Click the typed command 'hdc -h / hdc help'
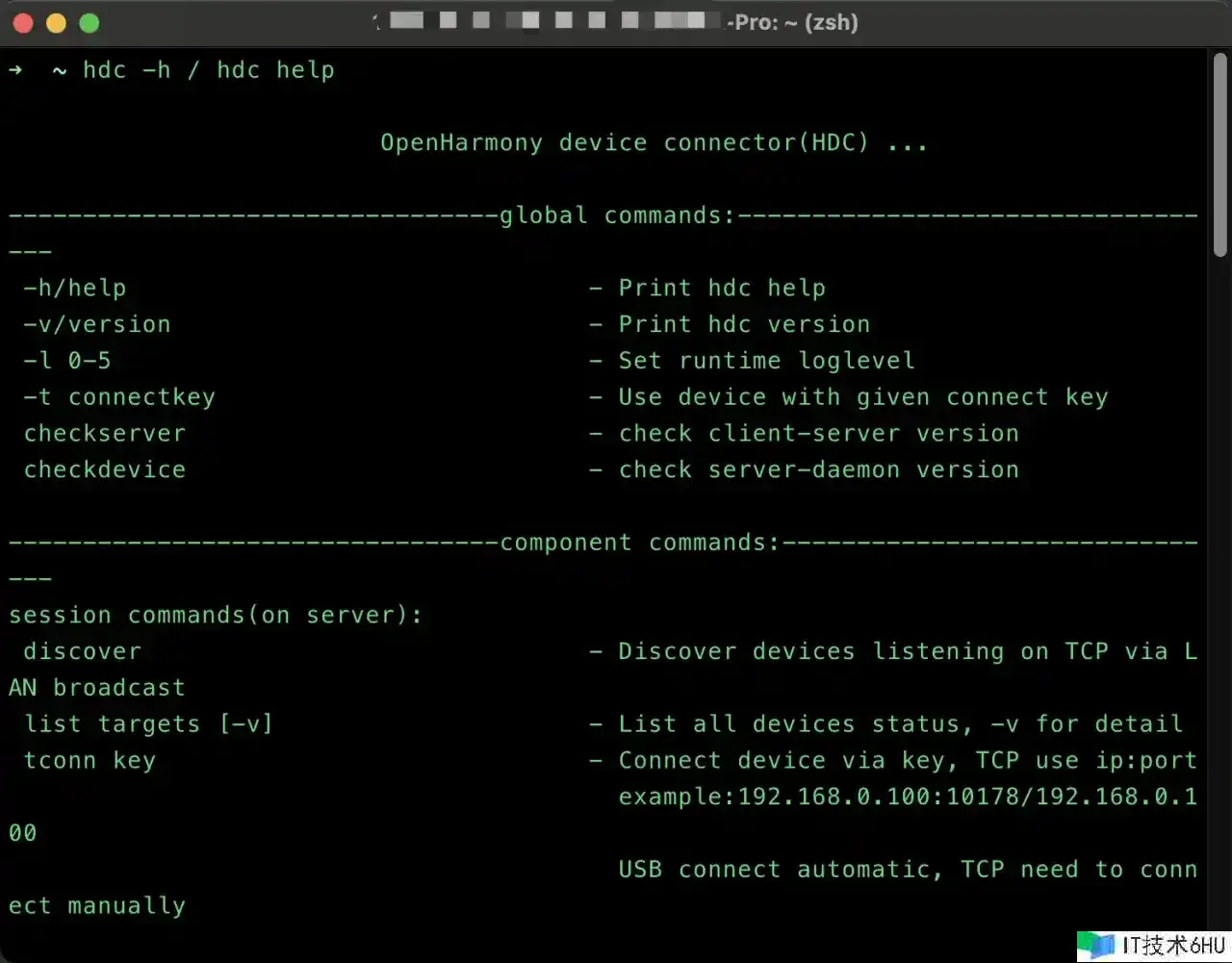1232x963 pixels. [209, 70]
